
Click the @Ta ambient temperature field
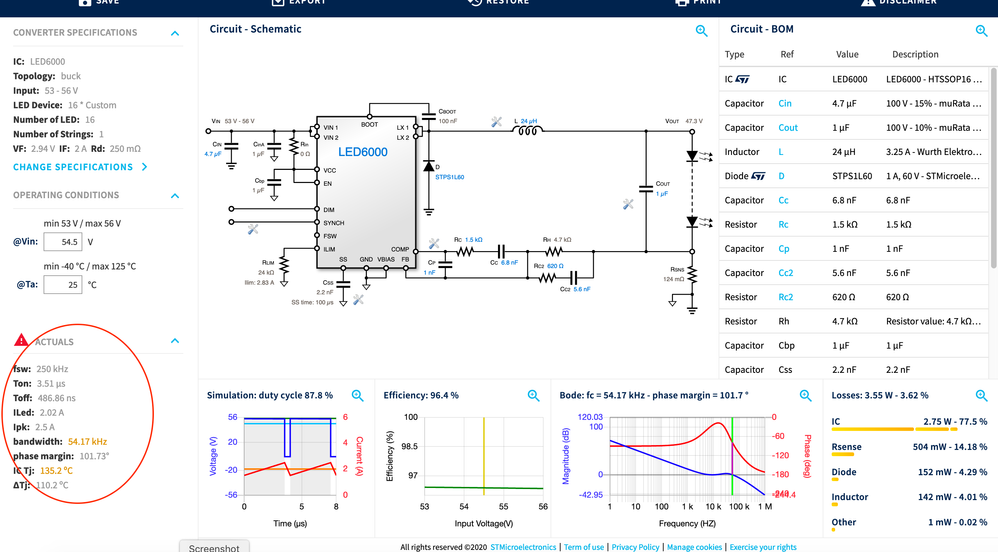62,285
